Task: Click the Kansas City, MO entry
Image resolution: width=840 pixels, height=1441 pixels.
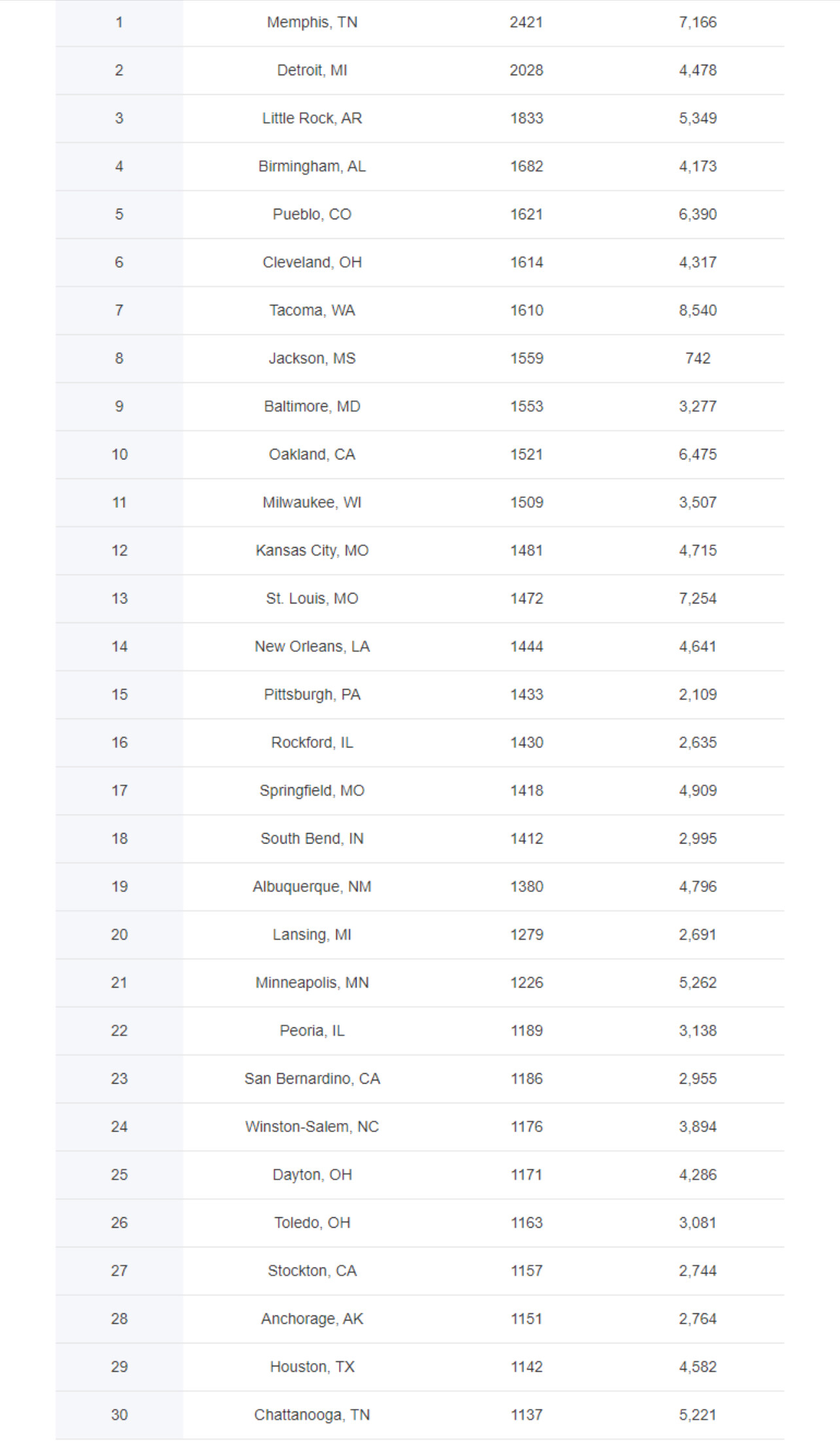Action: click(312, 551)
